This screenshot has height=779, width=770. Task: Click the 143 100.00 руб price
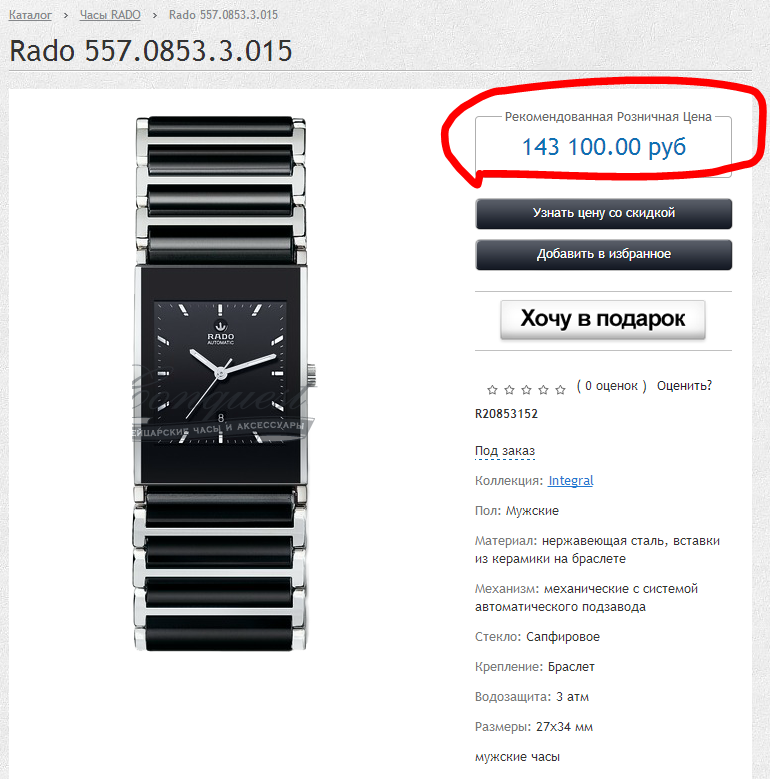click(604, 147)
